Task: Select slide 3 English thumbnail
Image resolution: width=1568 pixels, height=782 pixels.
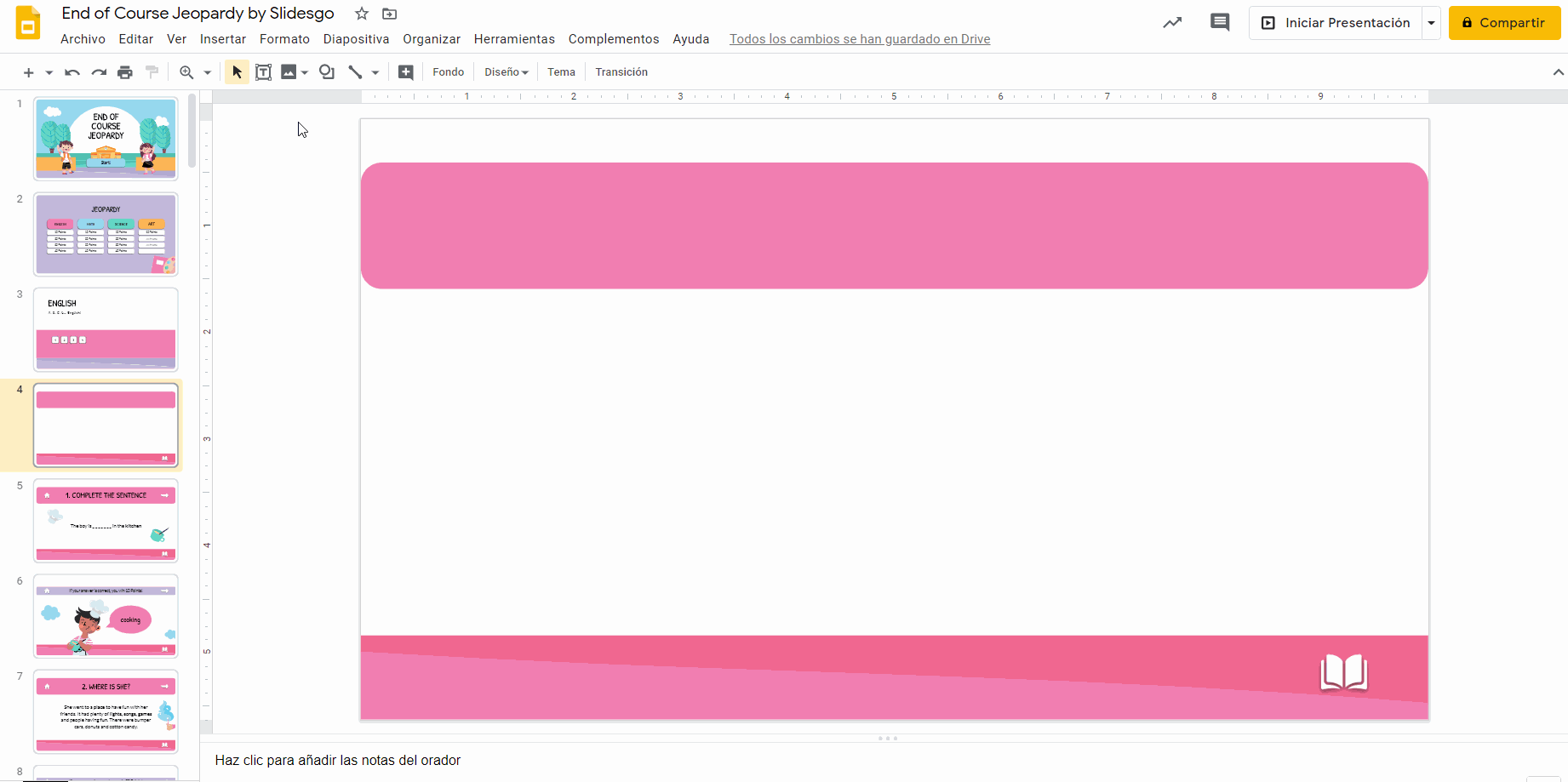Action: 106,329
